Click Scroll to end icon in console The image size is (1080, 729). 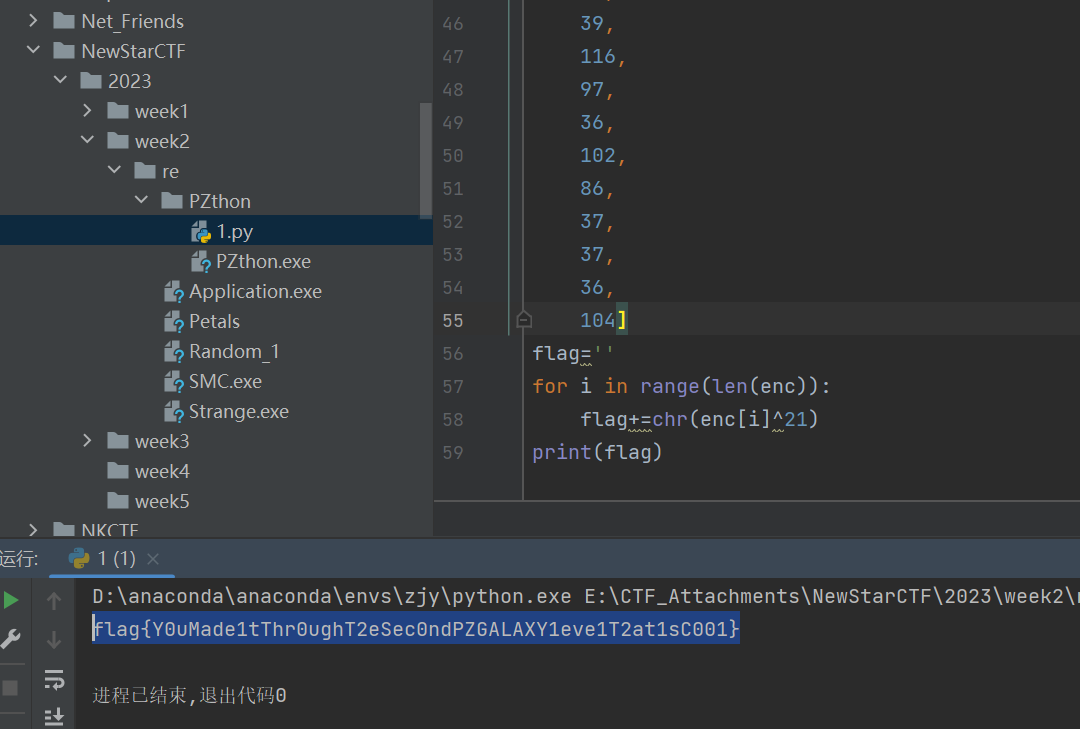coord(54,715)
